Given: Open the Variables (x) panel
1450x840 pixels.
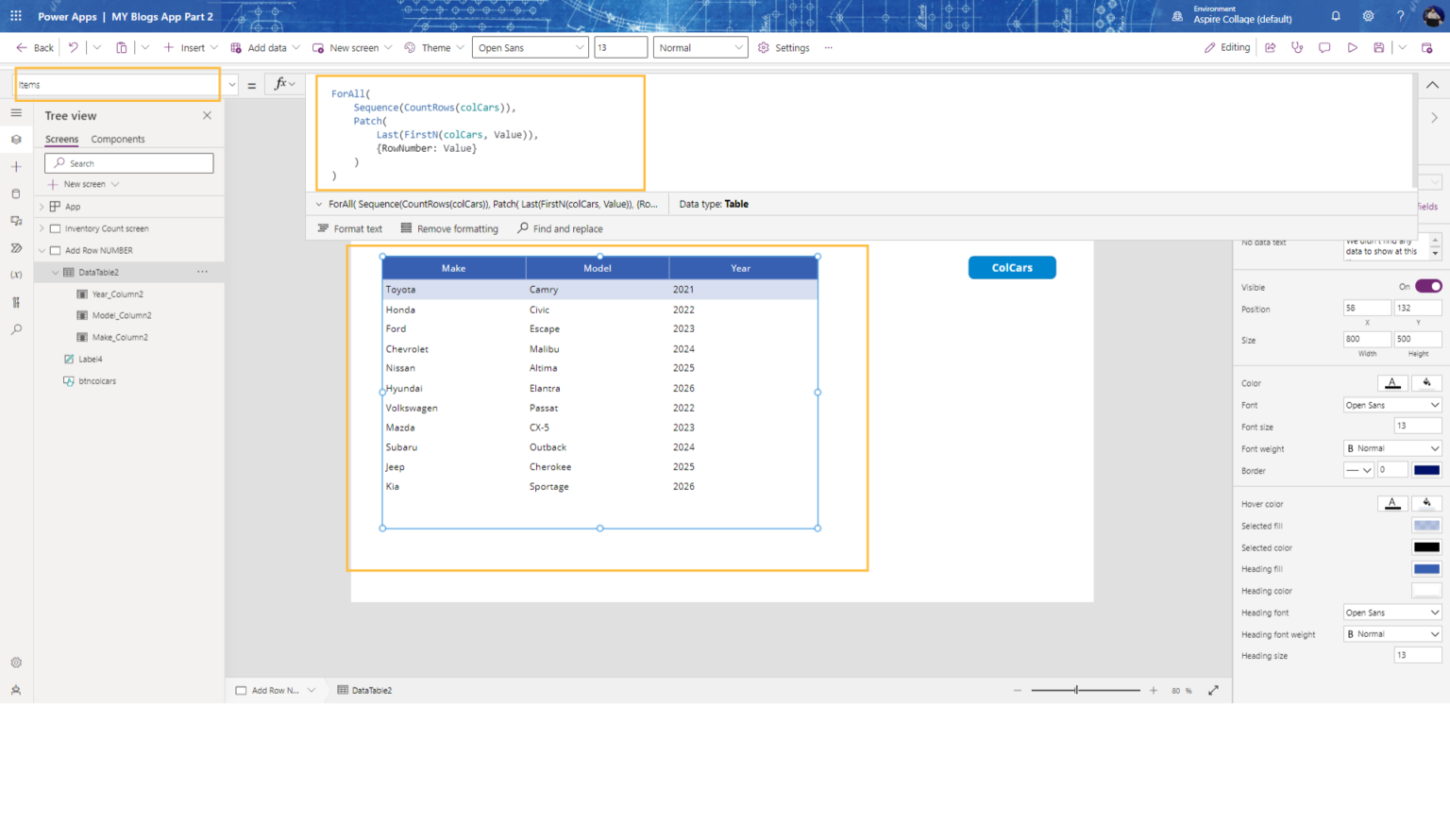Looking at the screenshot, I should click(16, 274).
